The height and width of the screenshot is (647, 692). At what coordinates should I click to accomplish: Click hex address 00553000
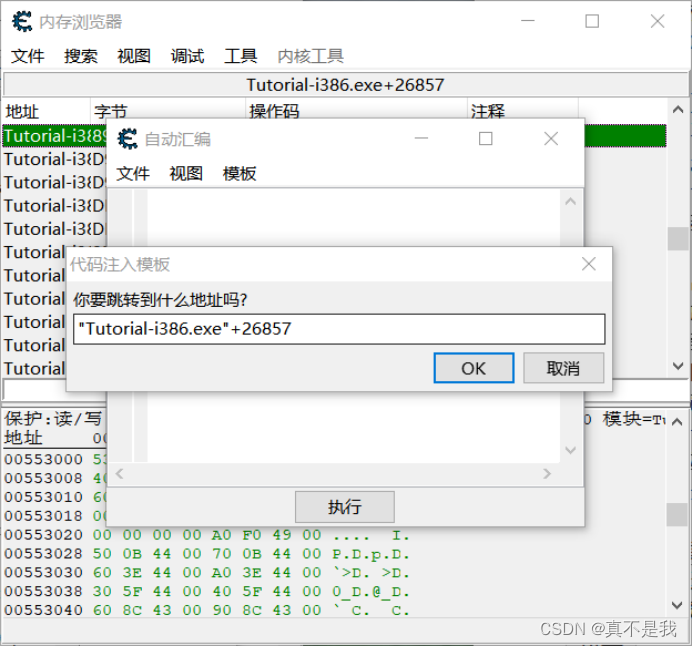point(43,459)
